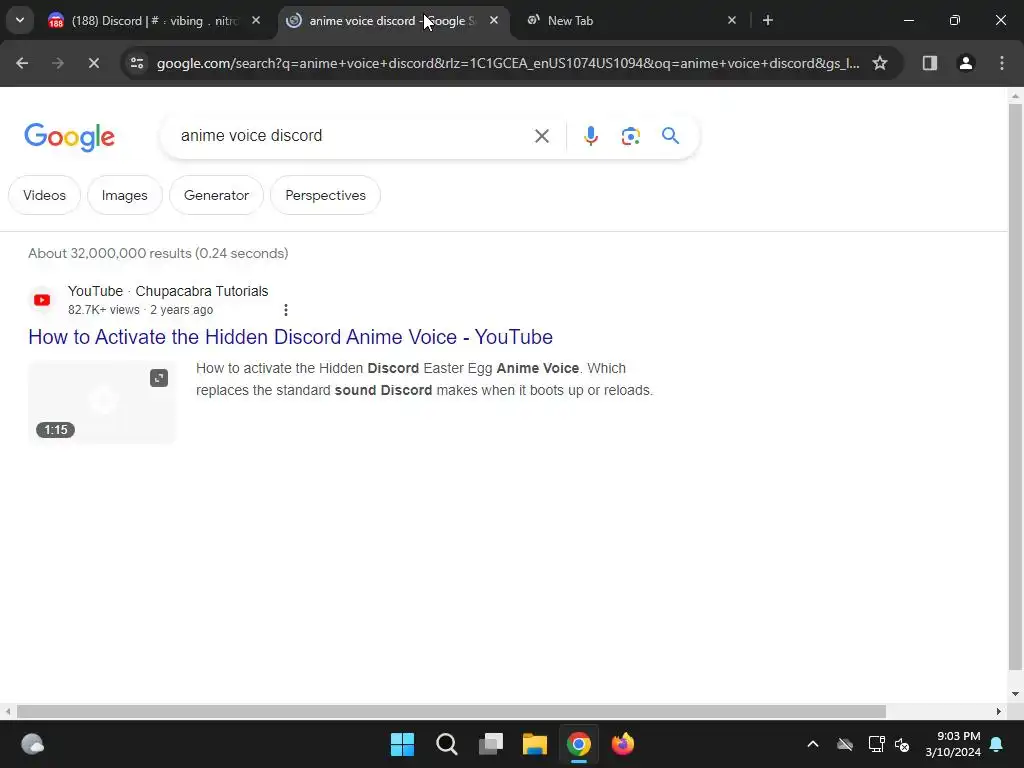This screenshot has width=1024, height=768.
Task: Click the YouTube favicon of the result
Action: 42,300
